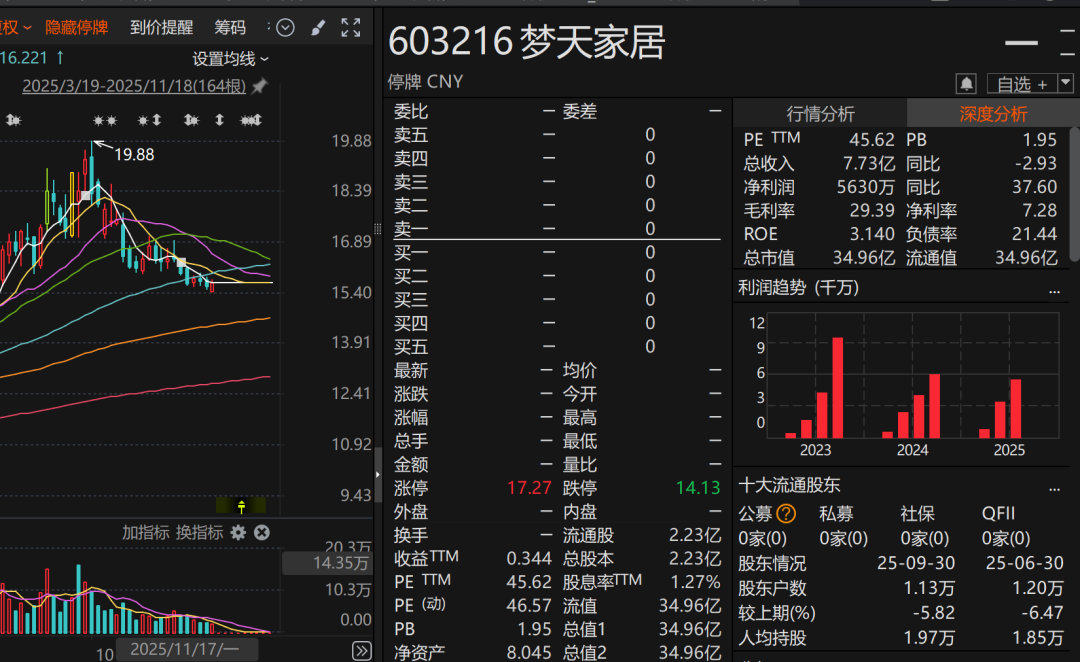Add stock to watchlist with 自选 +
The height and width of the screenshot is (662, 1080).
pyautogui.click(x=1022, y=84)
